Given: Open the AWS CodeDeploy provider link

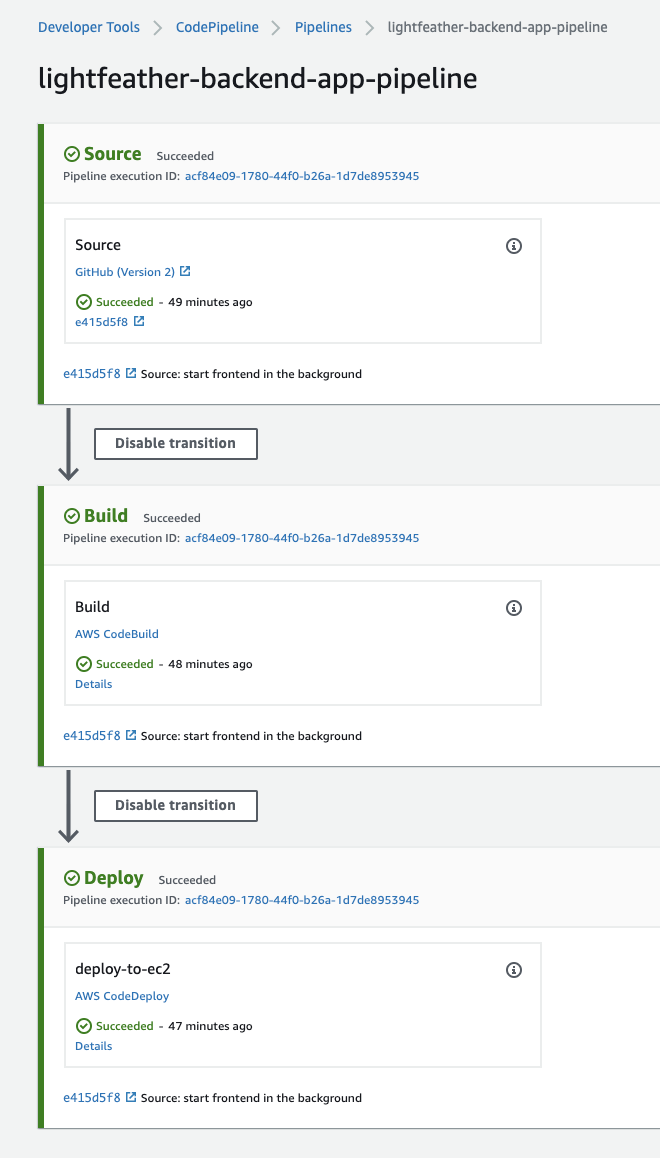Looking at the screenshot, I should coord(121,995).
